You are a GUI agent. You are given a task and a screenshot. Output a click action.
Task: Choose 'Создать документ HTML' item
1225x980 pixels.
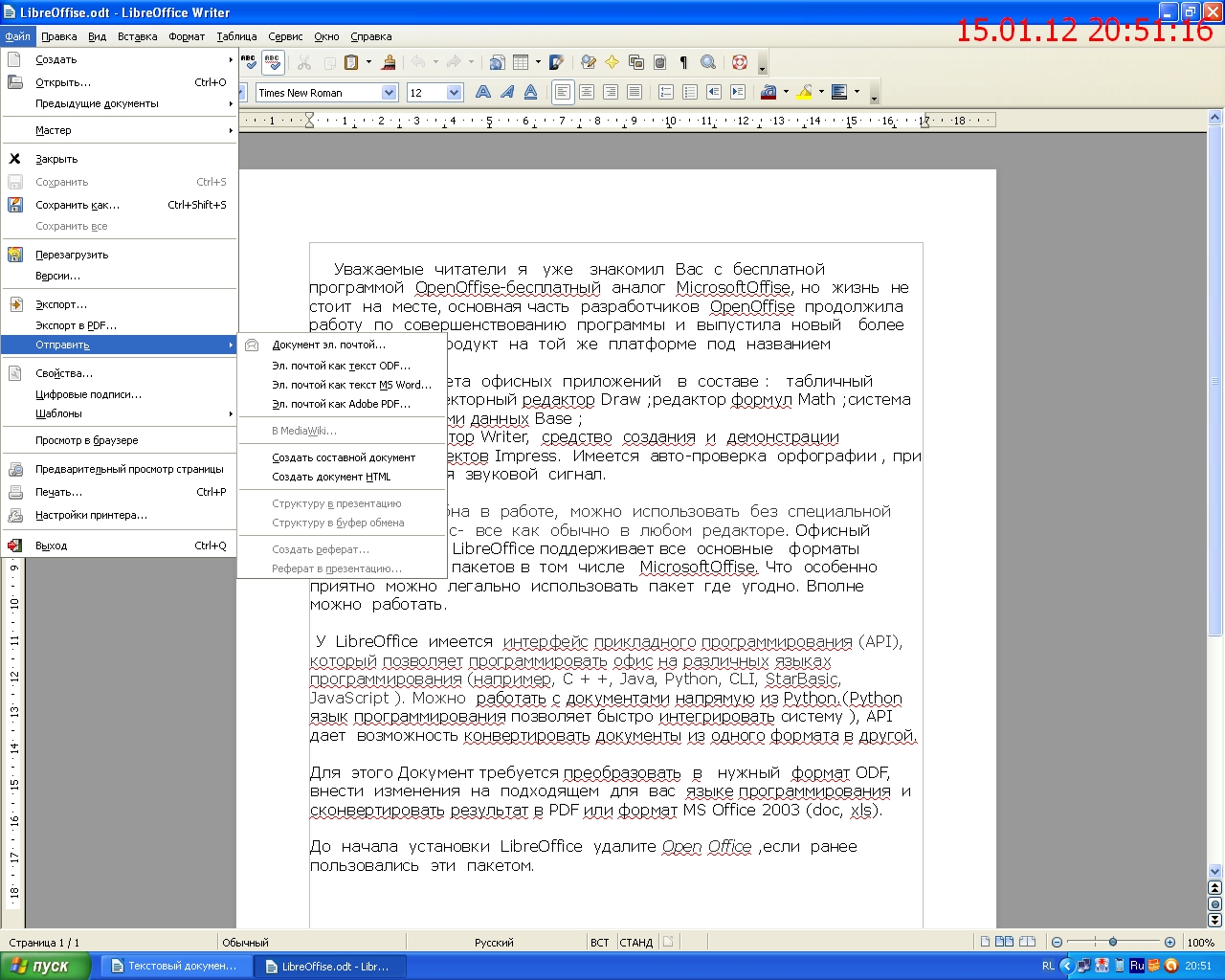(x=343, y=477)
